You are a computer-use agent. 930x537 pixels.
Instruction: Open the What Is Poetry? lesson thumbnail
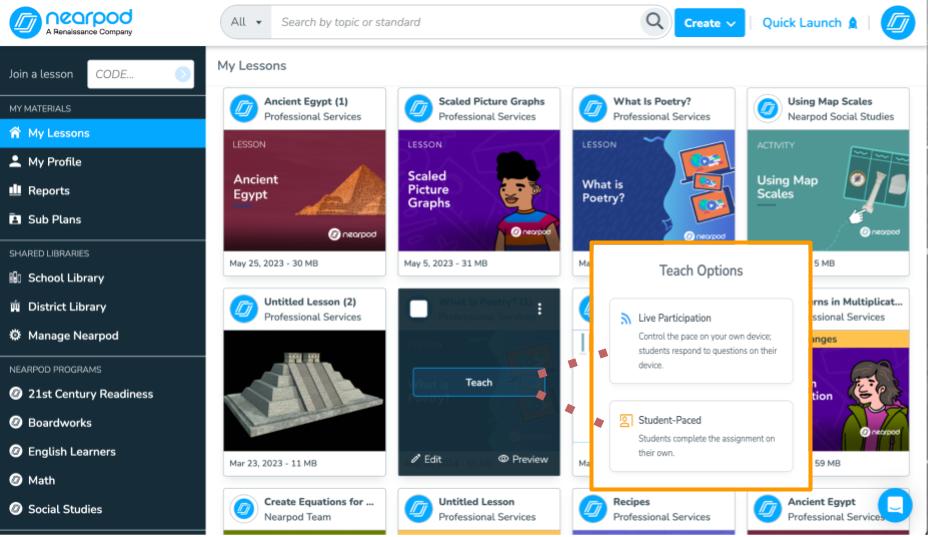pos(653,186)
